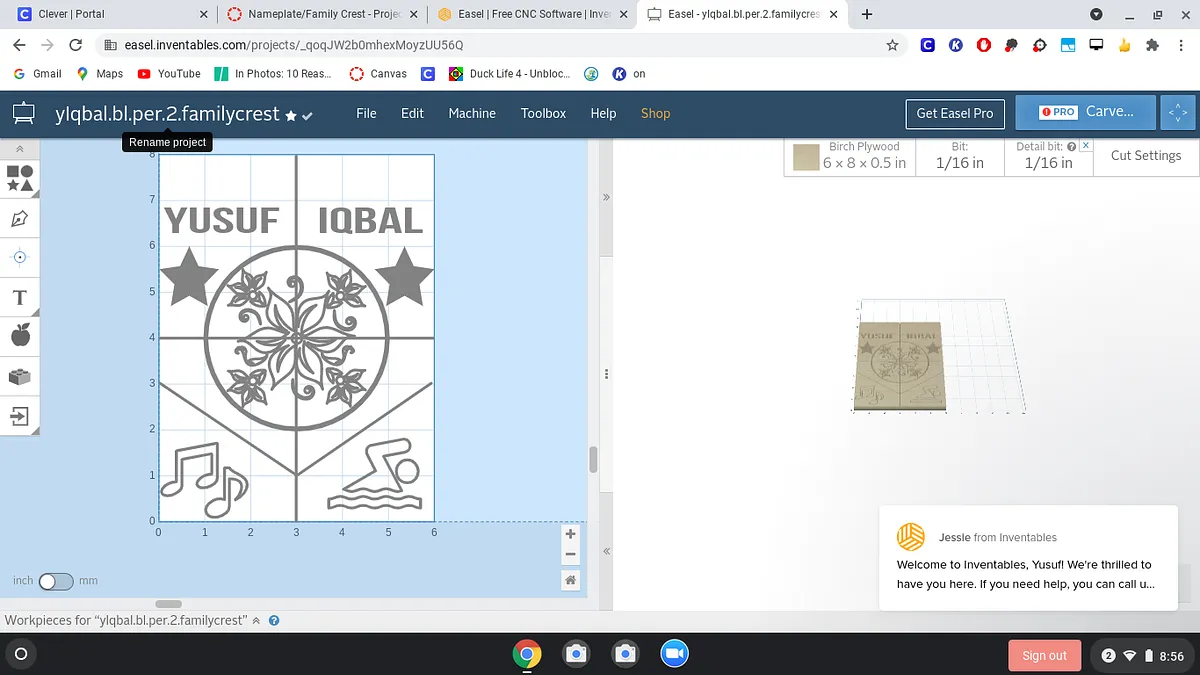Open Cut Settings
Screen dimensions: 1200x675
point(1145,156)
